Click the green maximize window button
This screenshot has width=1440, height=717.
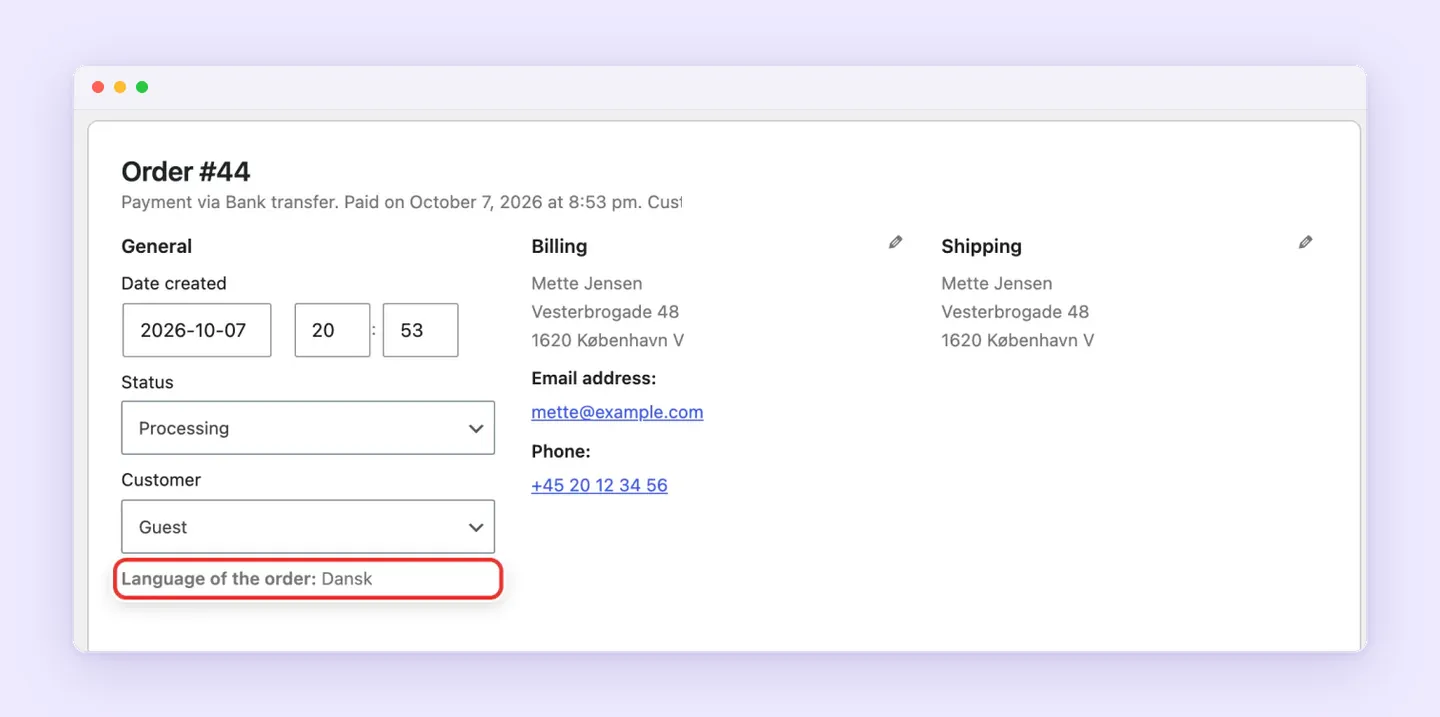click(x=142, y=87)
